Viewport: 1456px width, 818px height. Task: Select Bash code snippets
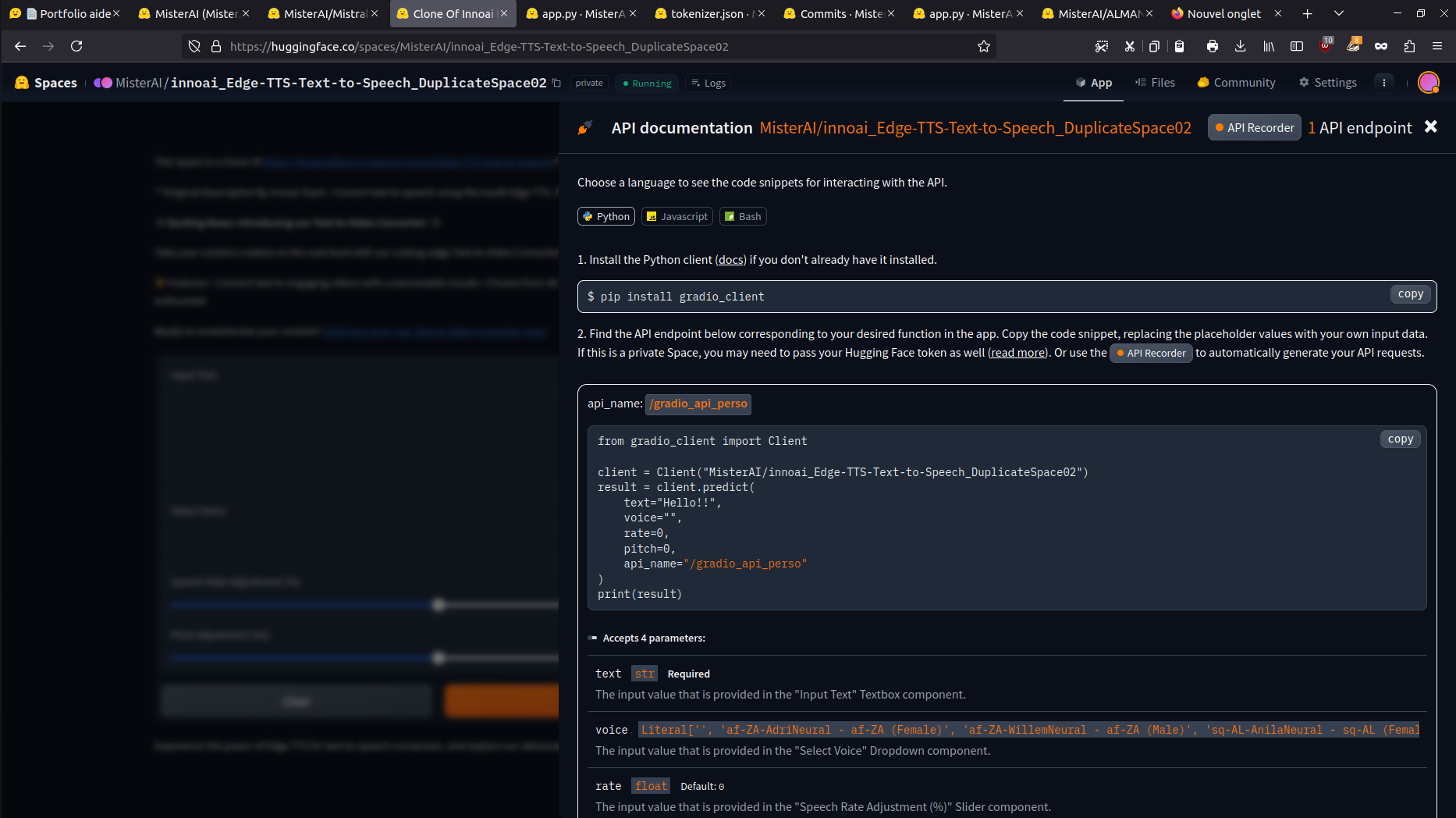coord(743,216)
